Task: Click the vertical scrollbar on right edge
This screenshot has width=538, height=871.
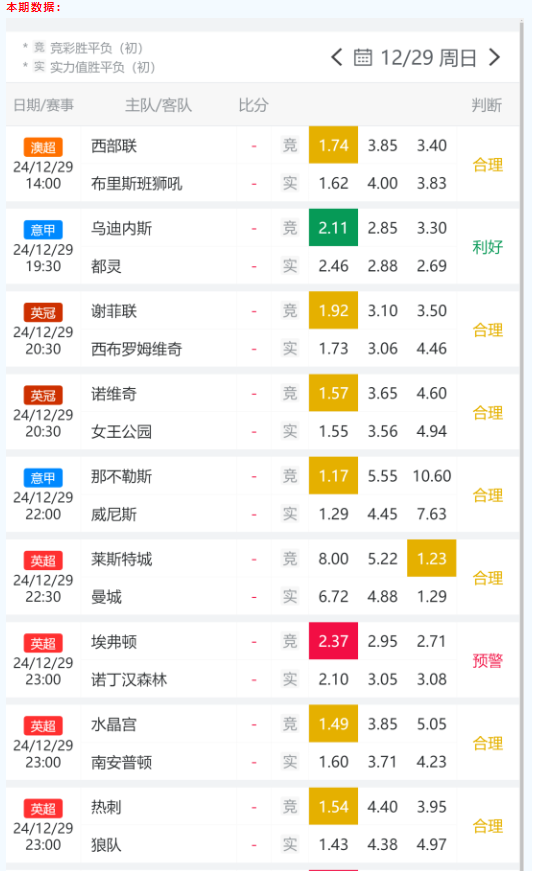Action: tap(521, 444)
